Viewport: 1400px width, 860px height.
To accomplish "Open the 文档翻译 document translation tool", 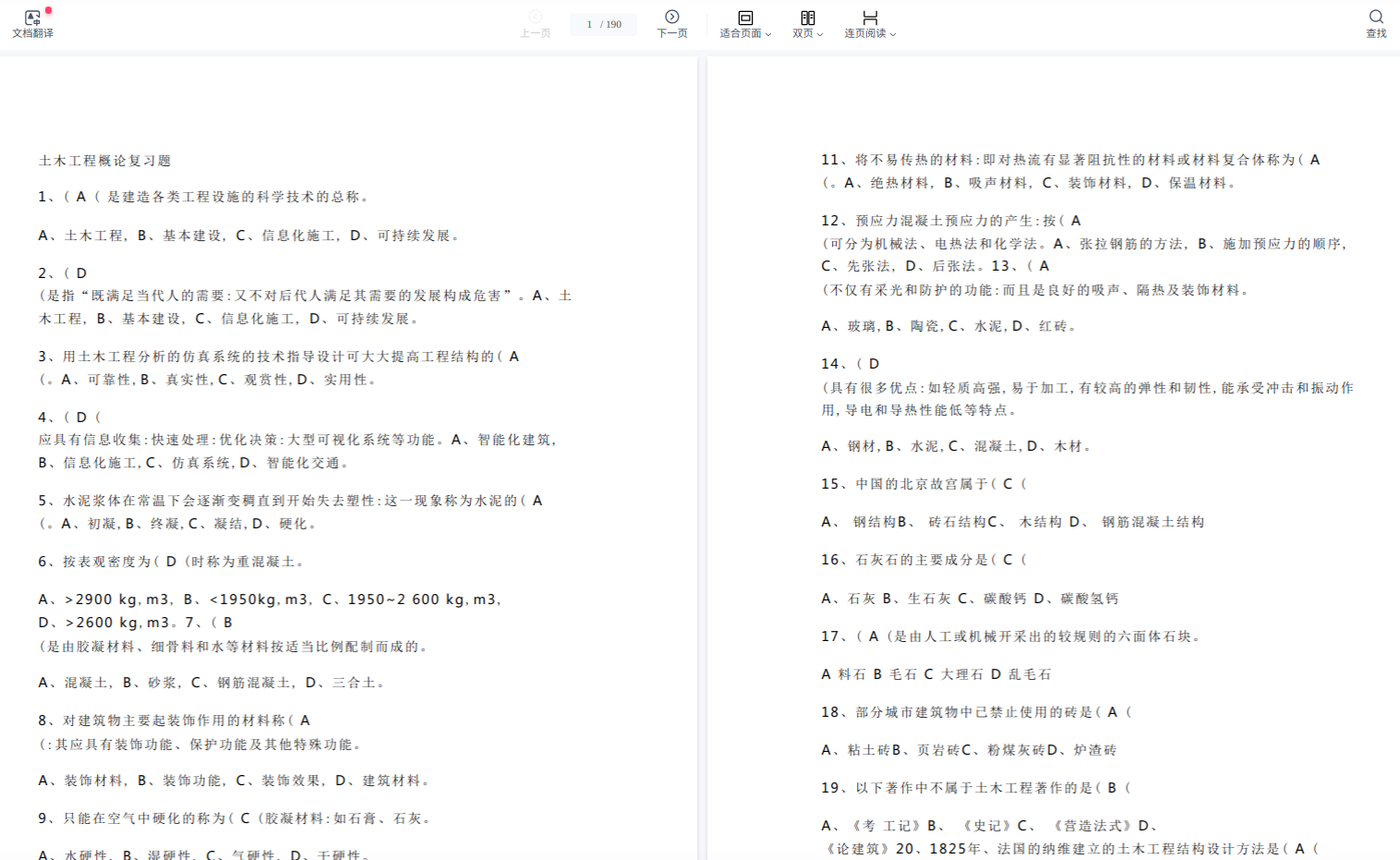I will [32, 18].
